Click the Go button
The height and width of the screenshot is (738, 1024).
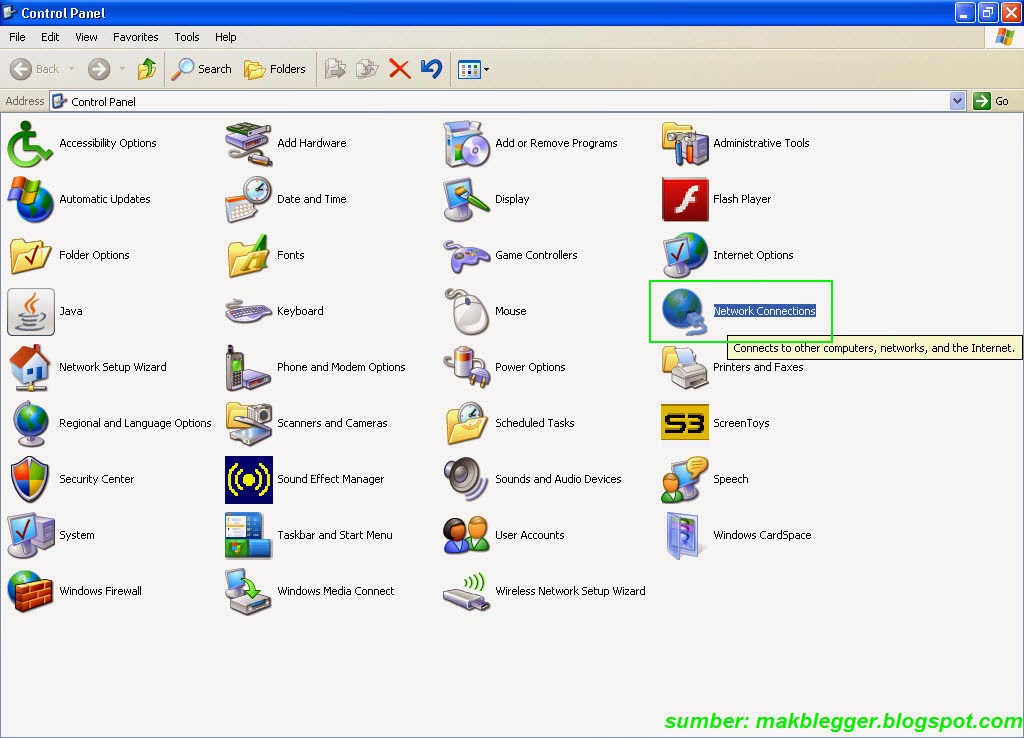pyautogui.click(x=992, y=101)
